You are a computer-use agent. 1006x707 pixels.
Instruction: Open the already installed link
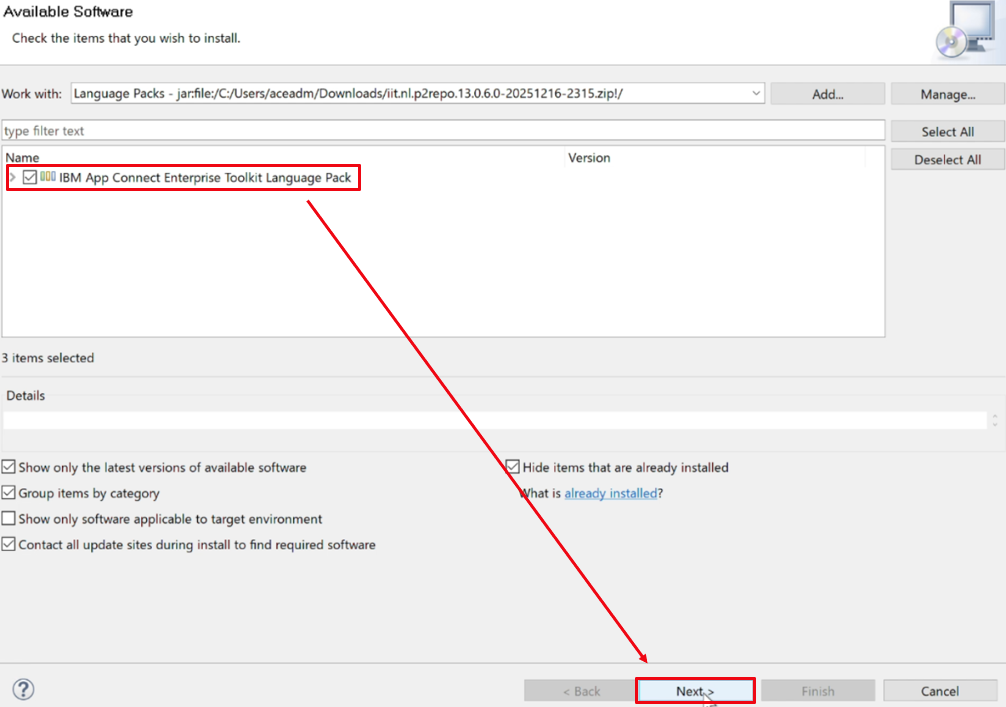click(x=611, y=493)
